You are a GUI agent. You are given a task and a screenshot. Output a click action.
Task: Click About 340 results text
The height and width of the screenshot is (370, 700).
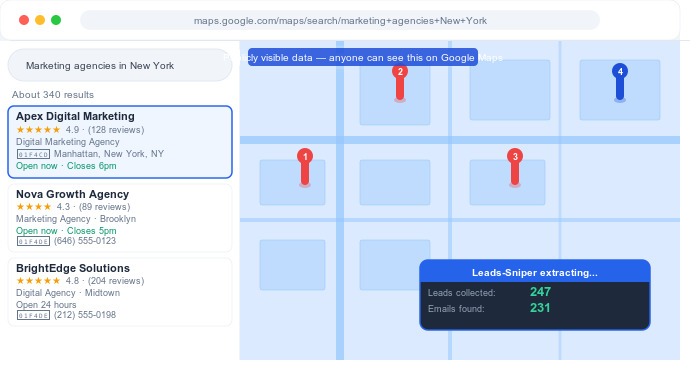pyautogui.click(x=53, y=95)
